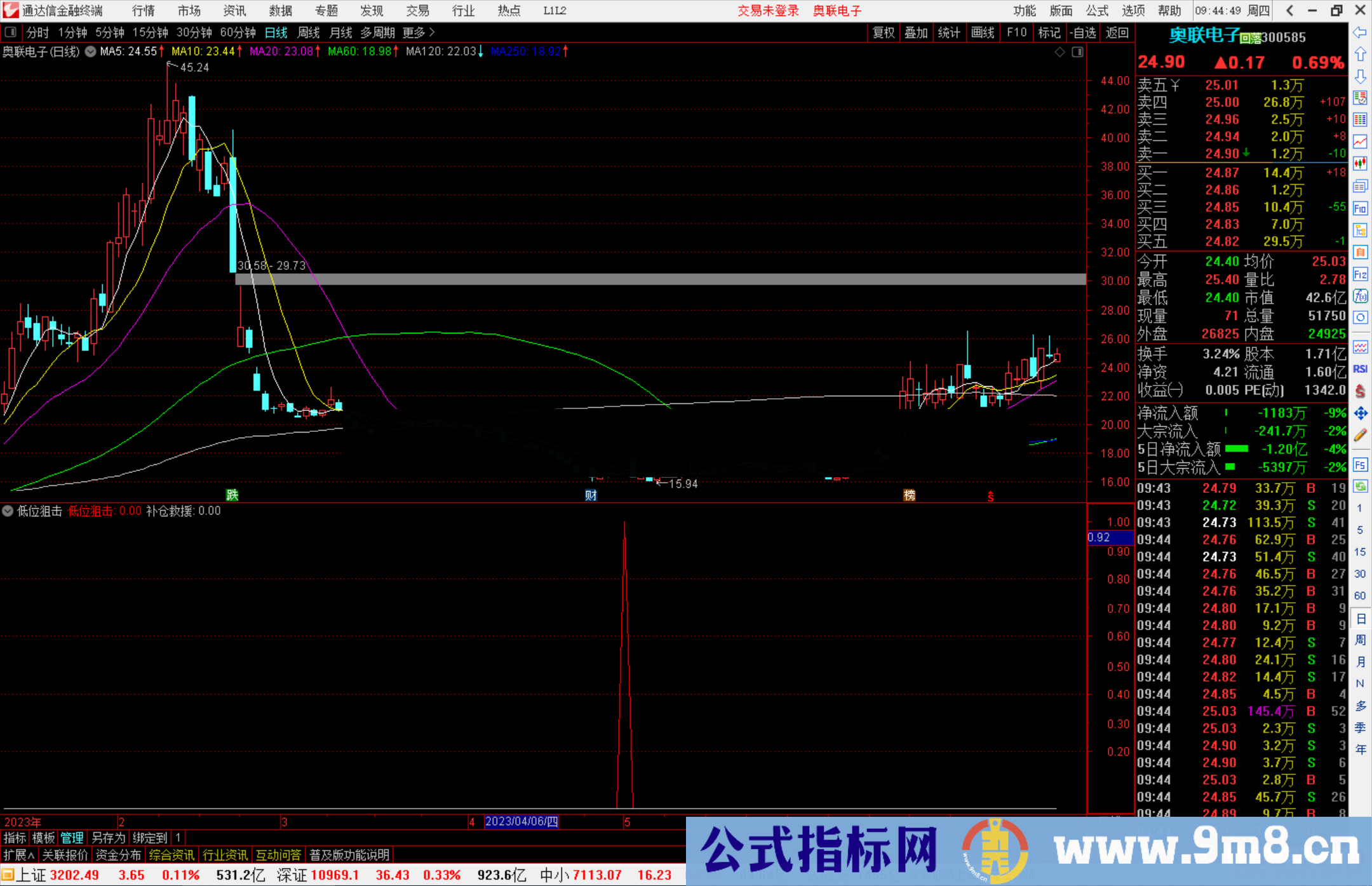1372x886 pixels.
Task: Toggle the moving average display circle icon
Action: pyautogui.click(x=90, y=51)
